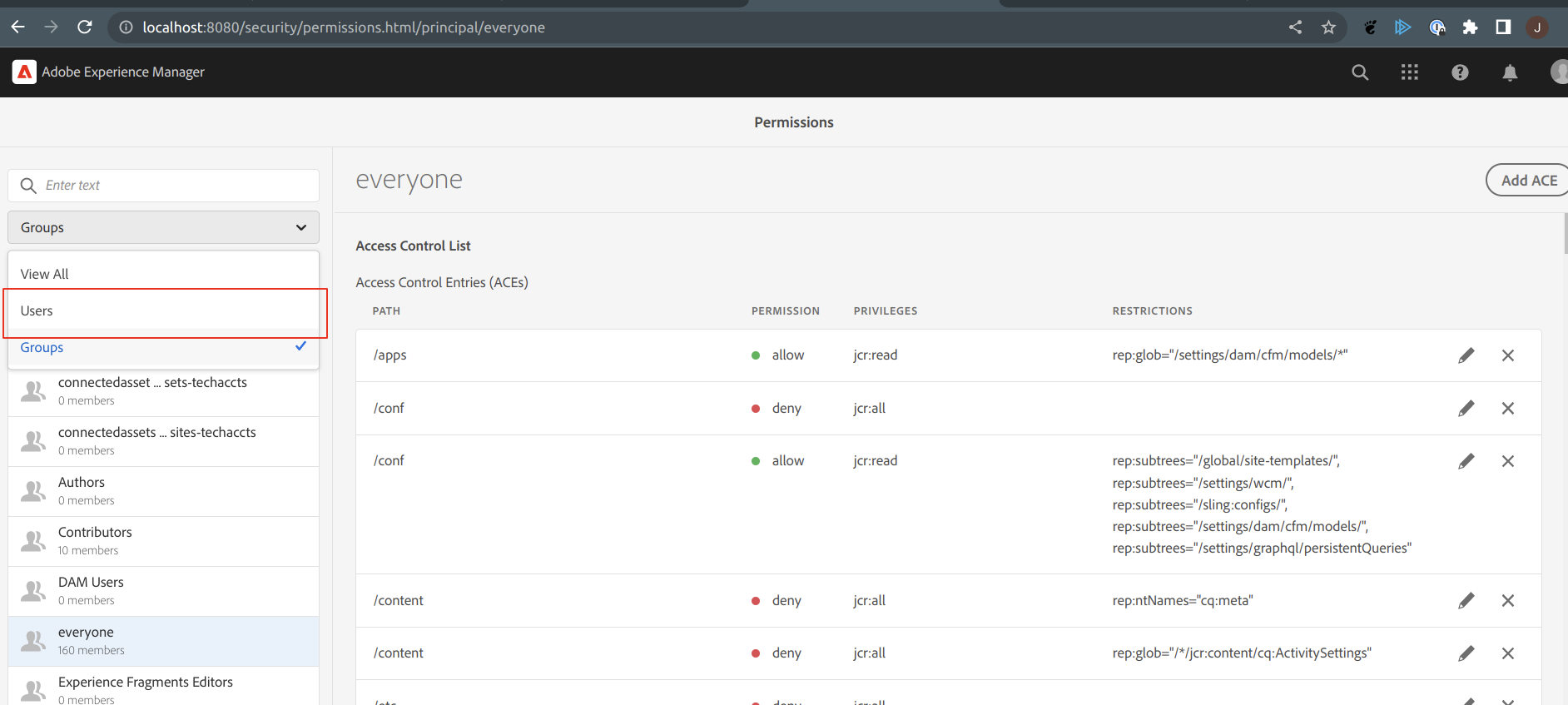
Task: Select the Authors group
Action: click(x=164, y=491)
